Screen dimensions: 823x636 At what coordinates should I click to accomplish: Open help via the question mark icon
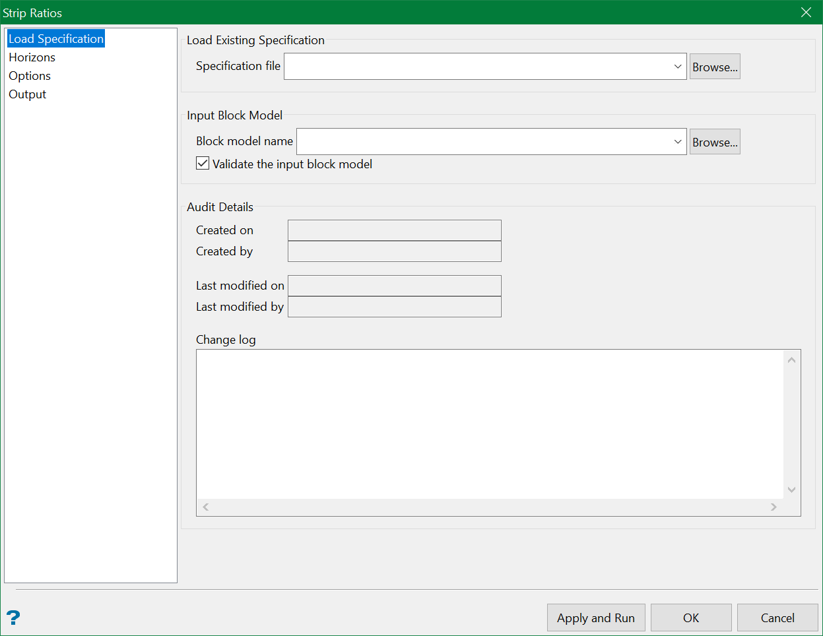click(13, 618)
